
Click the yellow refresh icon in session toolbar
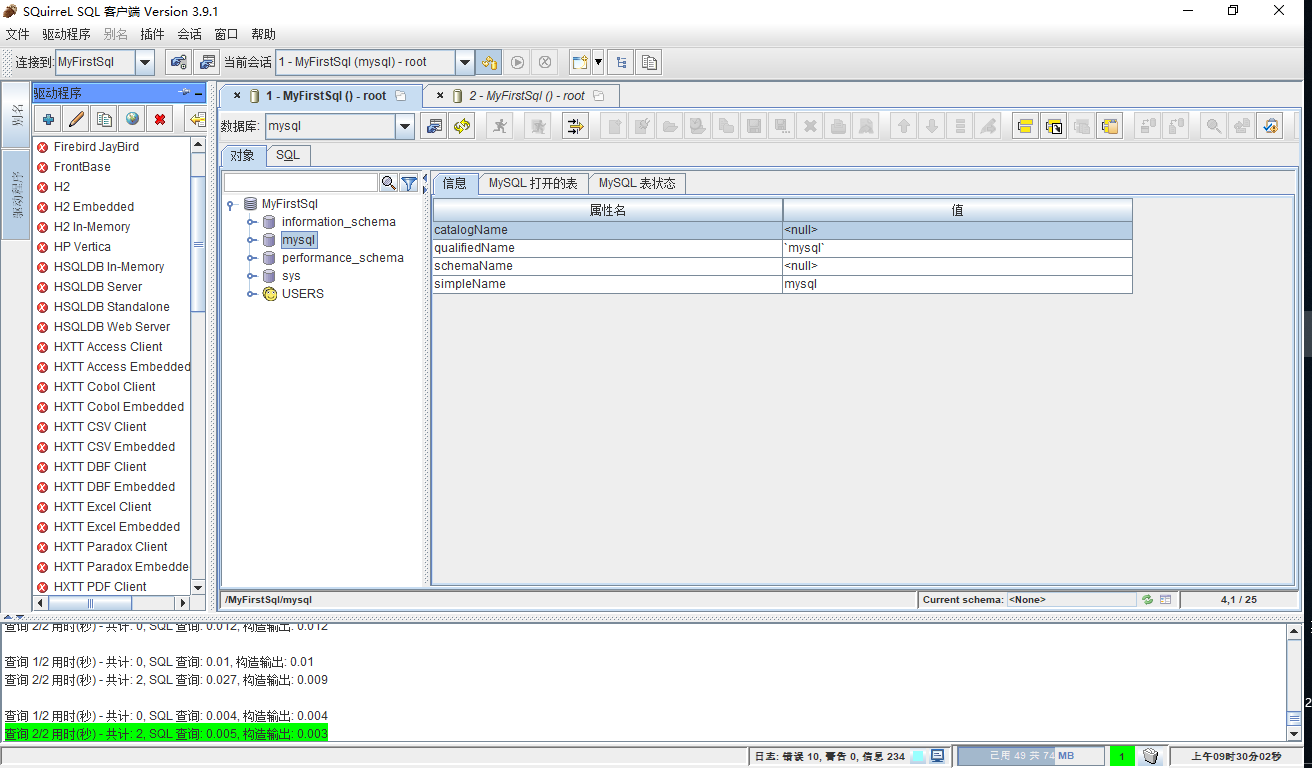pyautogui.click(x=462, y=126)
